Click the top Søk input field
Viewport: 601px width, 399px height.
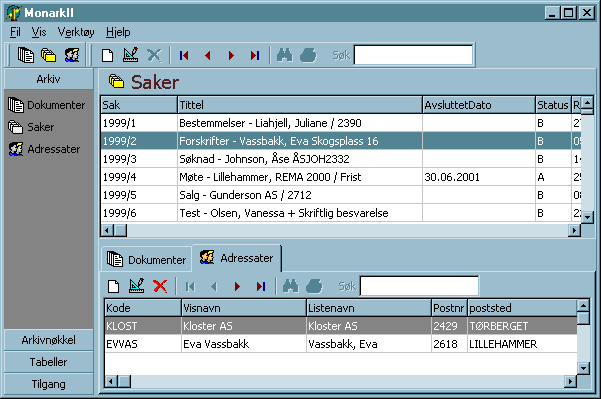coord(414,55)
